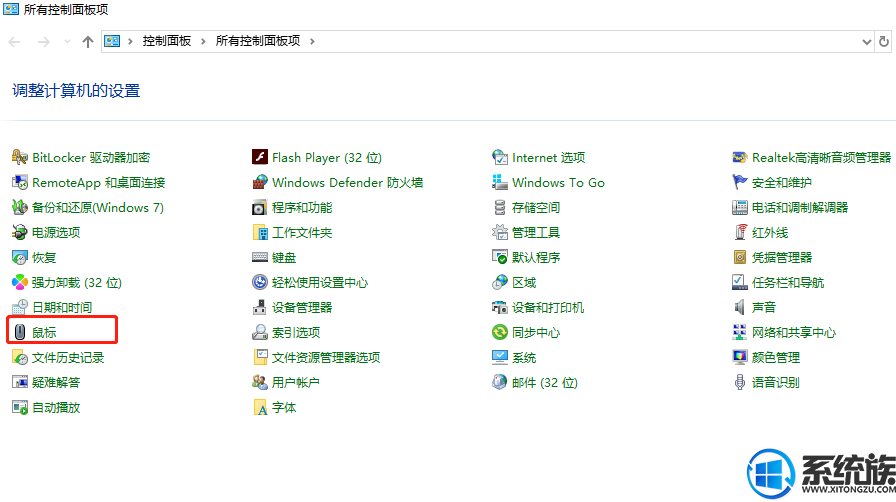Viewport: 896px width, 502px height.
Task: Open BitLocker 驱动器加密 icon
Action: 19,157
